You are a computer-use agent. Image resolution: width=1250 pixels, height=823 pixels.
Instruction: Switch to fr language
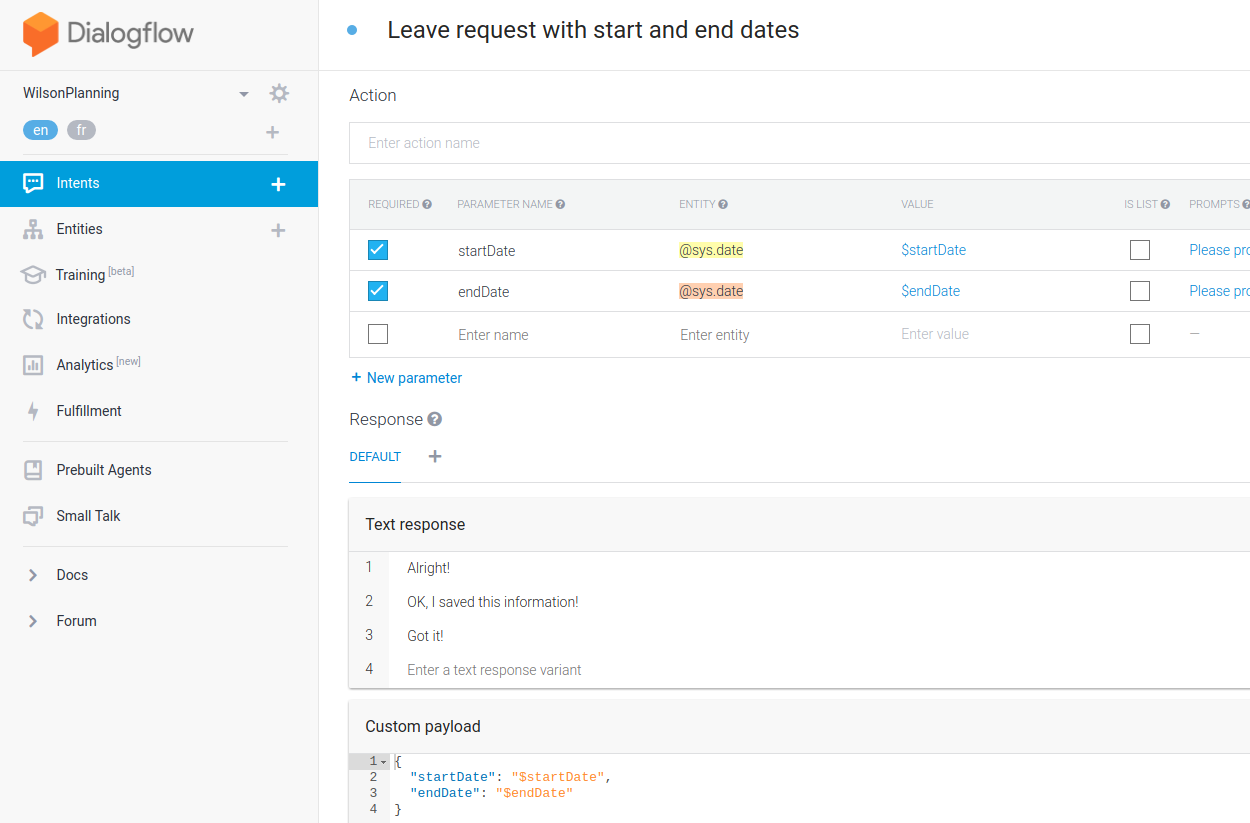(81, 130)
